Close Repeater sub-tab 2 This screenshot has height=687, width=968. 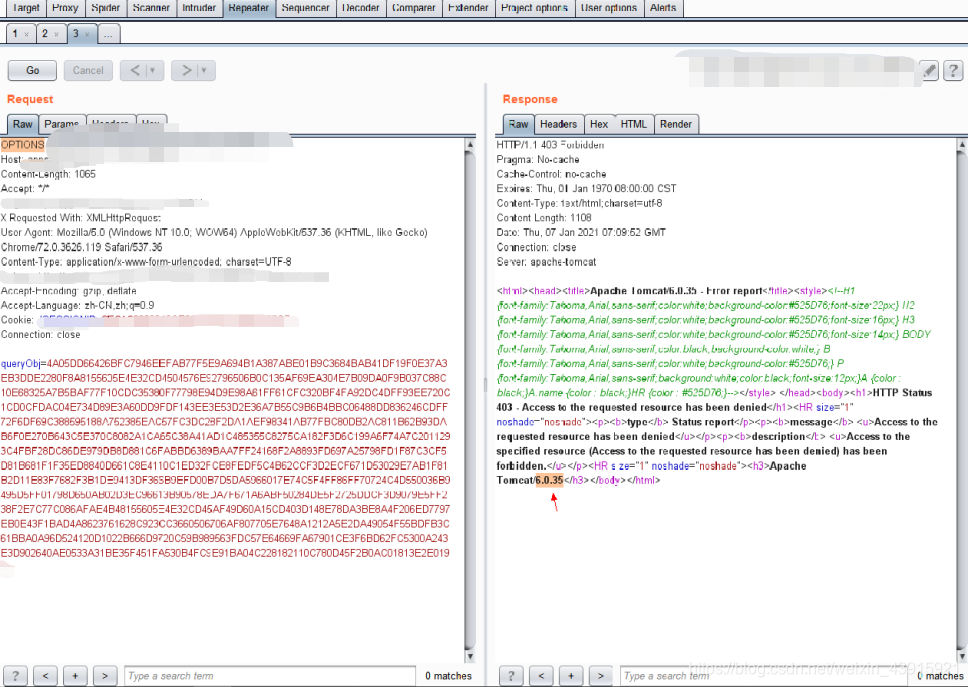pyautogui.click(x=57, y=34)
